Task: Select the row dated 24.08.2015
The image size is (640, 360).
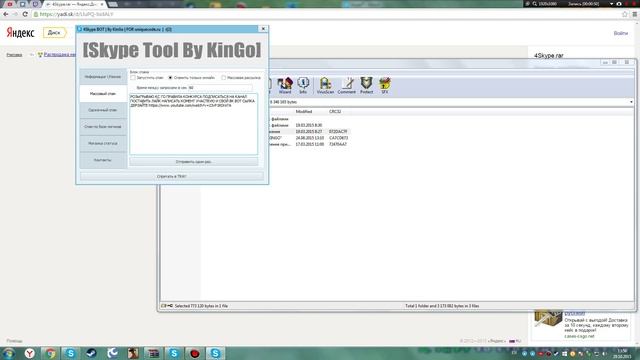Action: pyautogui.click(x=309, y=138)
